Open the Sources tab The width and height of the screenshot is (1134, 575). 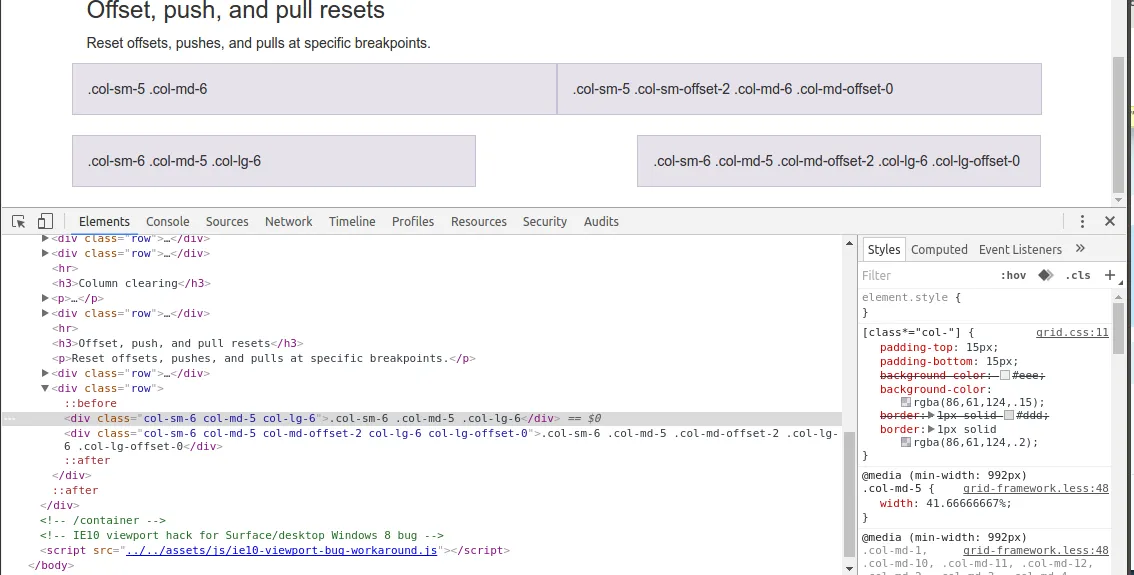[227, 221]
